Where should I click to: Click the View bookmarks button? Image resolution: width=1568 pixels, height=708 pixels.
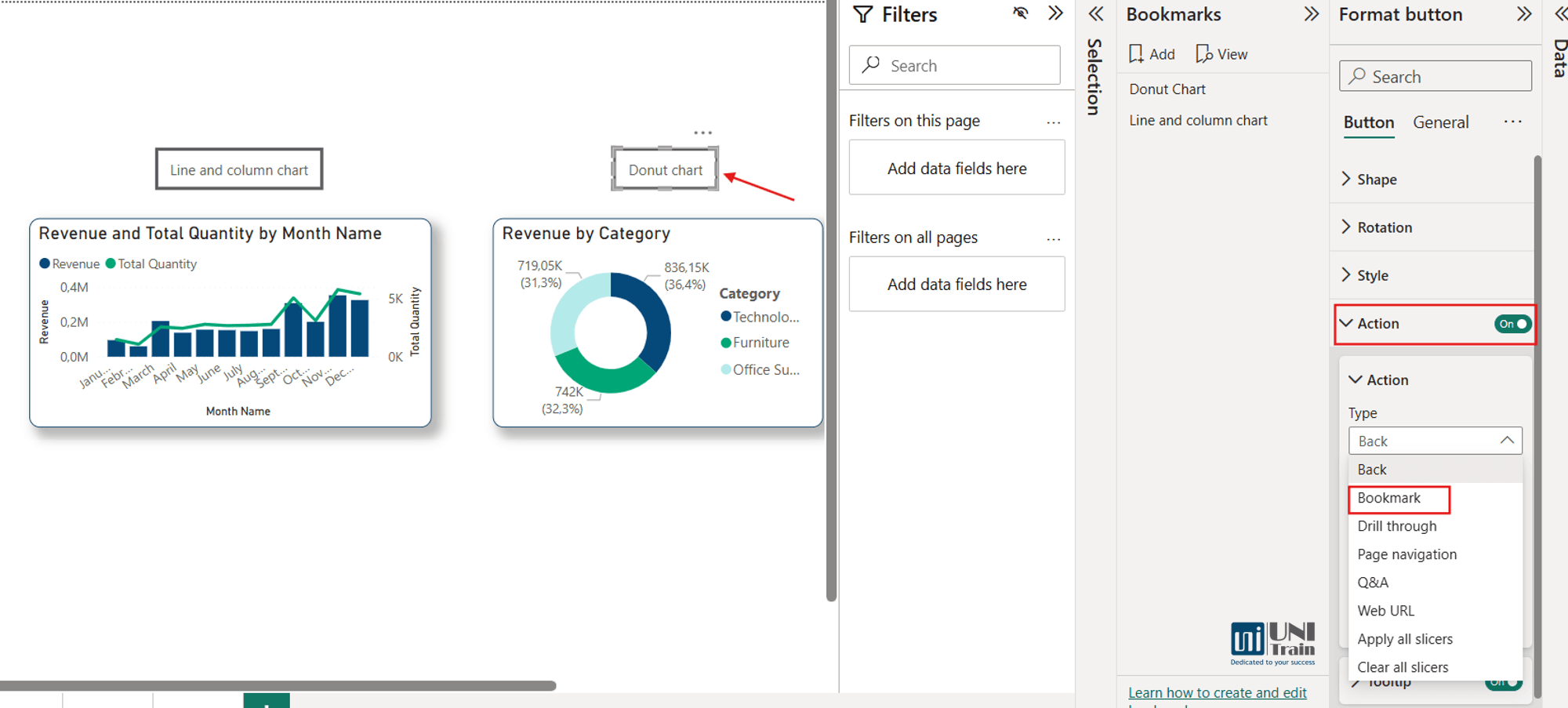pos(1221,54)
